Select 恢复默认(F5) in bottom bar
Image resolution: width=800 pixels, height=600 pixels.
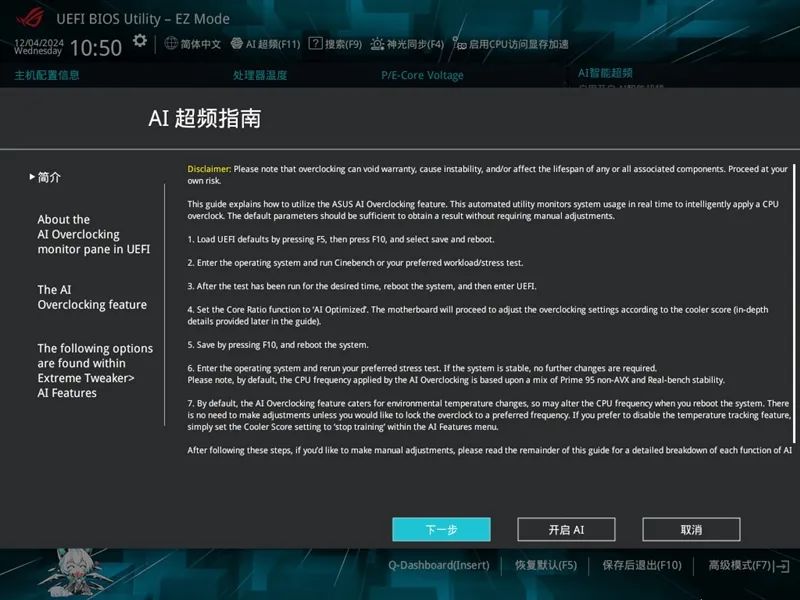click(545, 565)
